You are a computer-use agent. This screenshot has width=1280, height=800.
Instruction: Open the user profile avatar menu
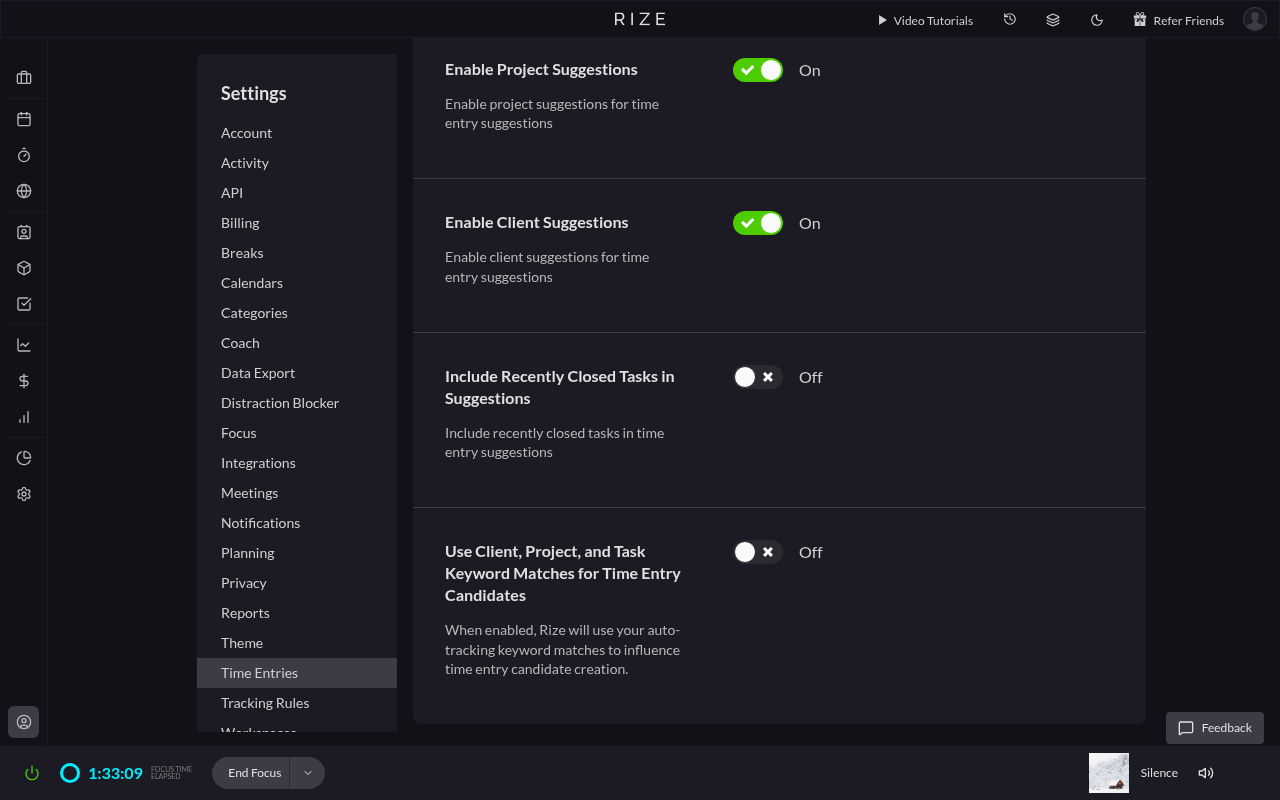click(x=1254, y=20)
